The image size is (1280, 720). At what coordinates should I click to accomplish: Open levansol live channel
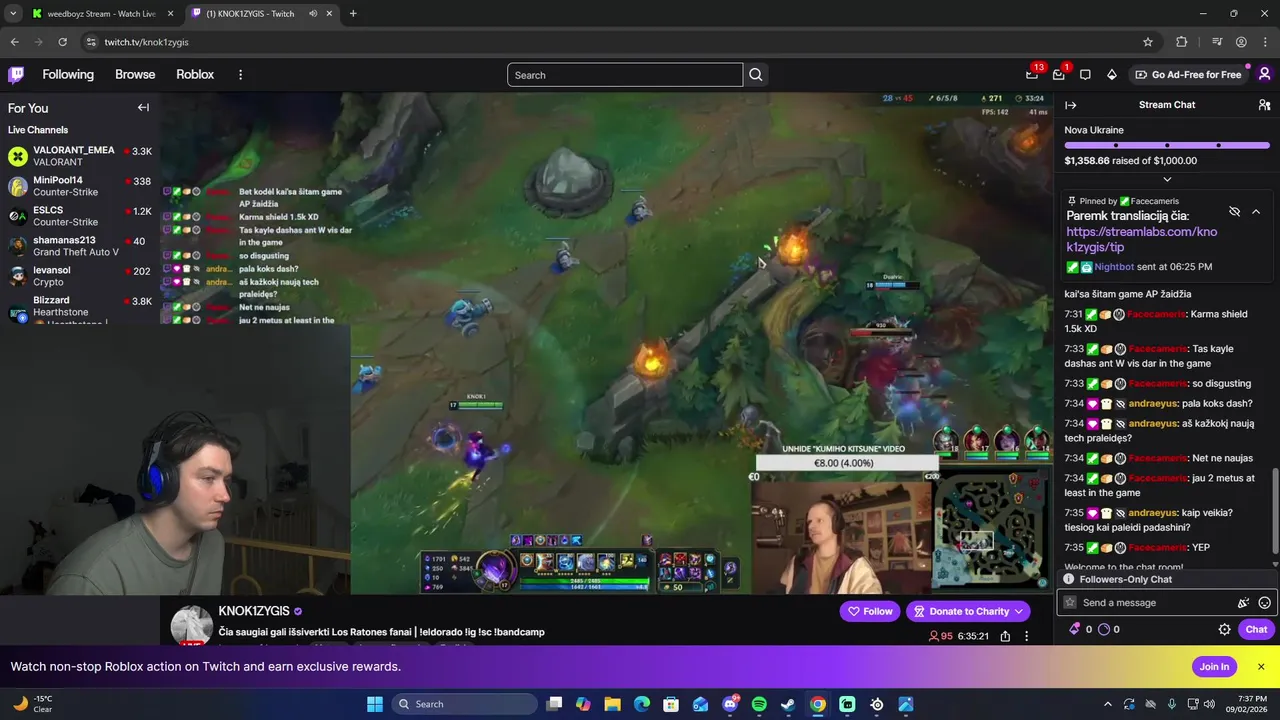tap(80, 276)
